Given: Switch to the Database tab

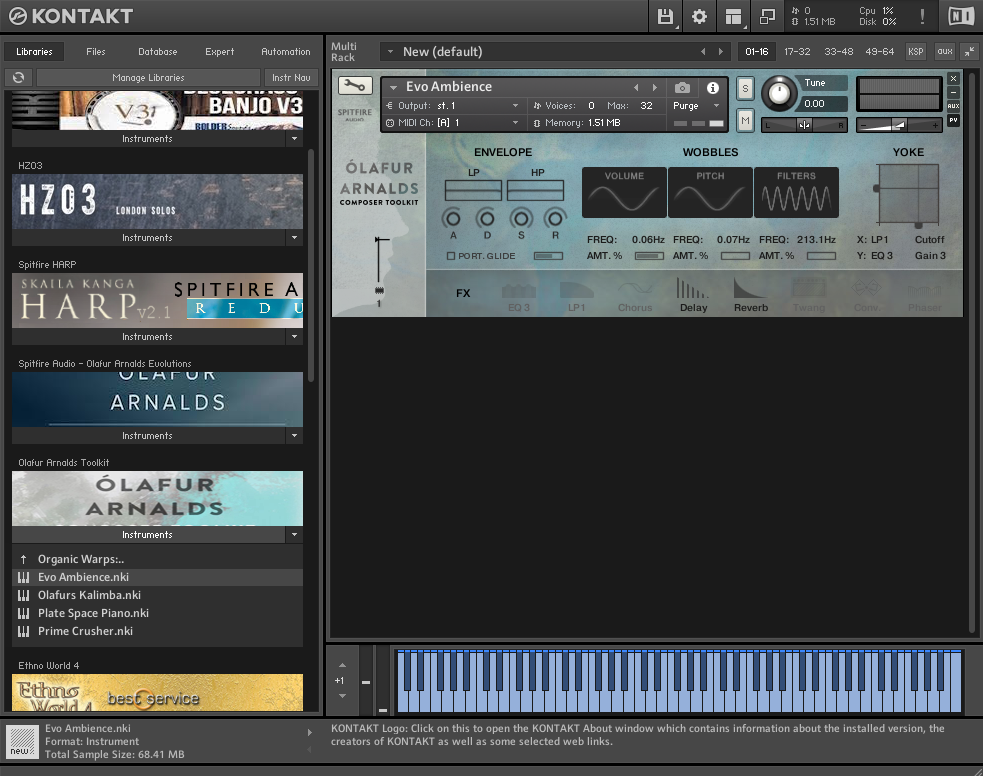Looking at the screenshot, I should point(157,51).
